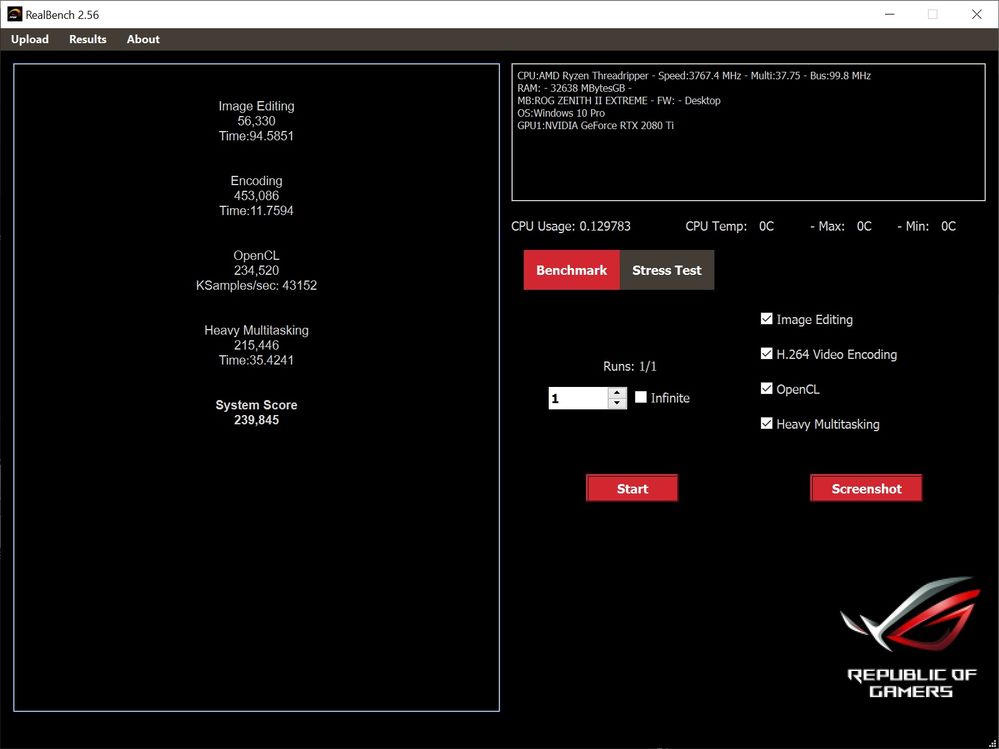Click the System Score value 239,845

[x=256, y=420]
